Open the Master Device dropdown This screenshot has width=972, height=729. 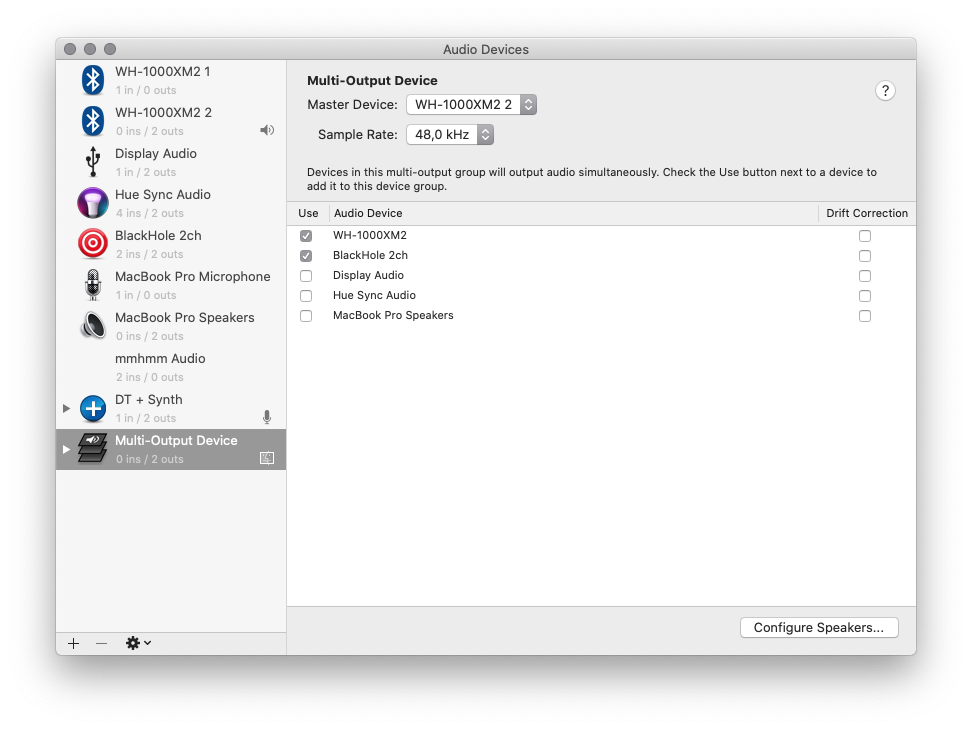(472, 105)
